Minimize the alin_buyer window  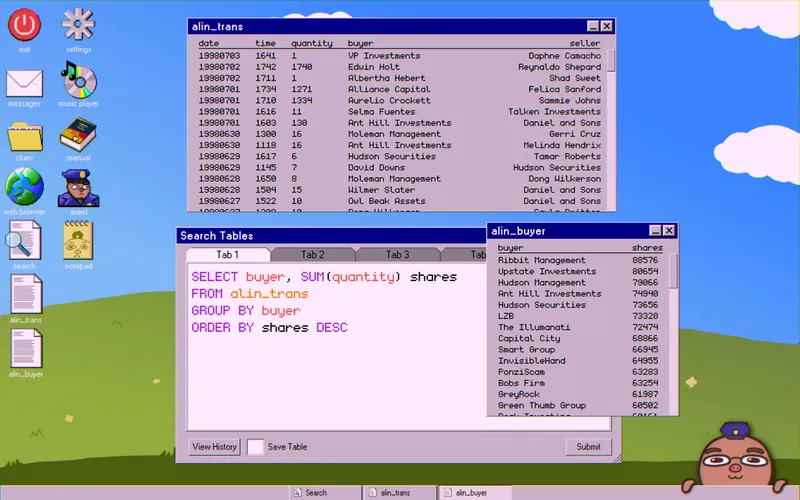coord(655,231)
